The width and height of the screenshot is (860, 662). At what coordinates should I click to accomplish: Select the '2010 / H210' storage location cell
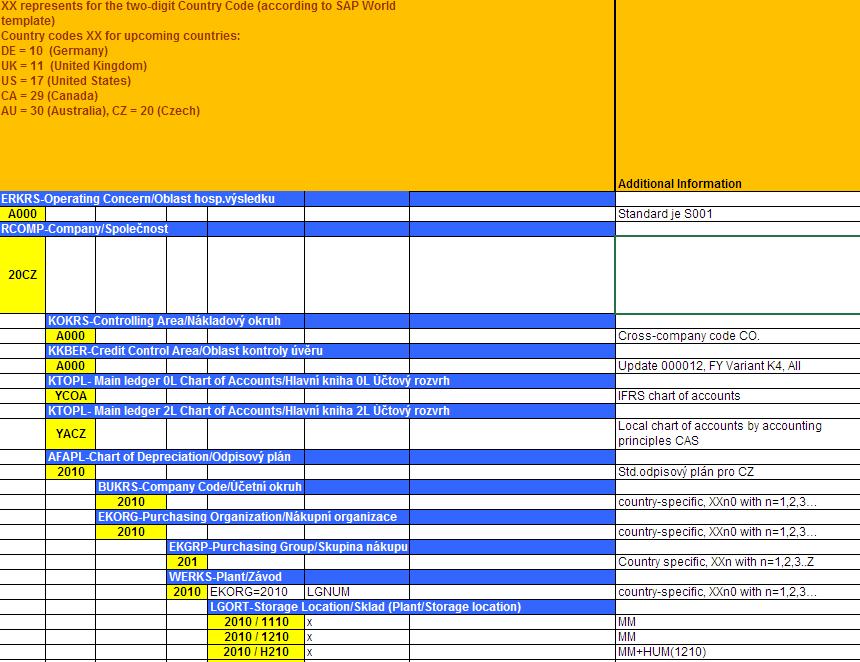pos(256,652)
